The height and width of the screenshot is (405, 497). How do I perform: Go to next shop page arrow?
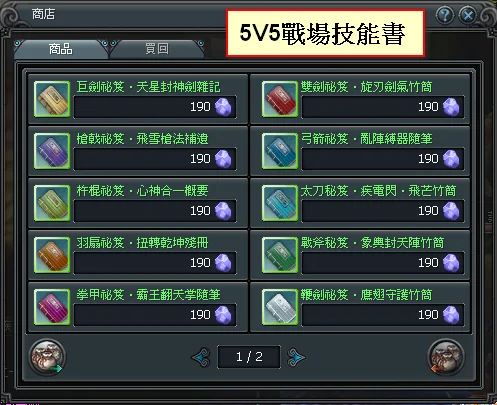tap(296, 357)
